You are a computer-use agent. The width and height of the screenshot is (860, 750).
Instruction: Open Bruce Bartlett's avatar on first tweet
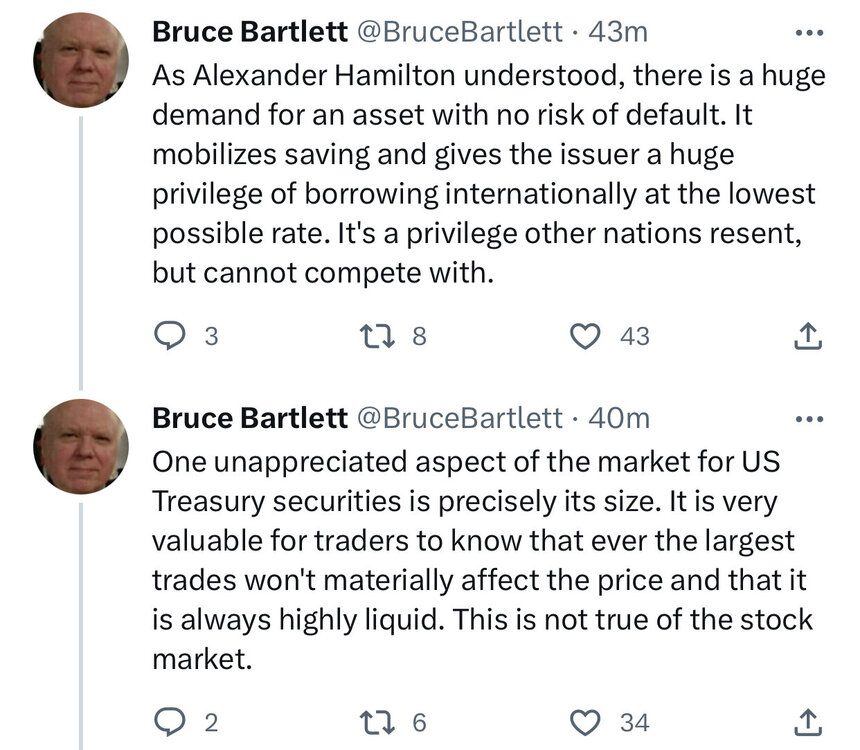point(81,60)
